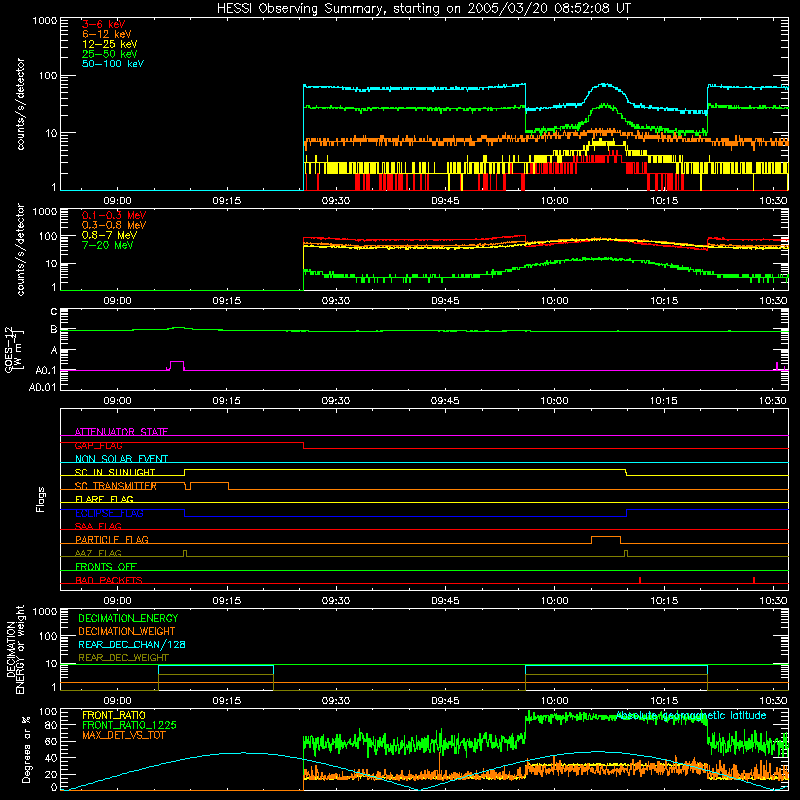800x800 pixels.
Task: Click the GOES-12 axis label
Action: coord(14,349)
